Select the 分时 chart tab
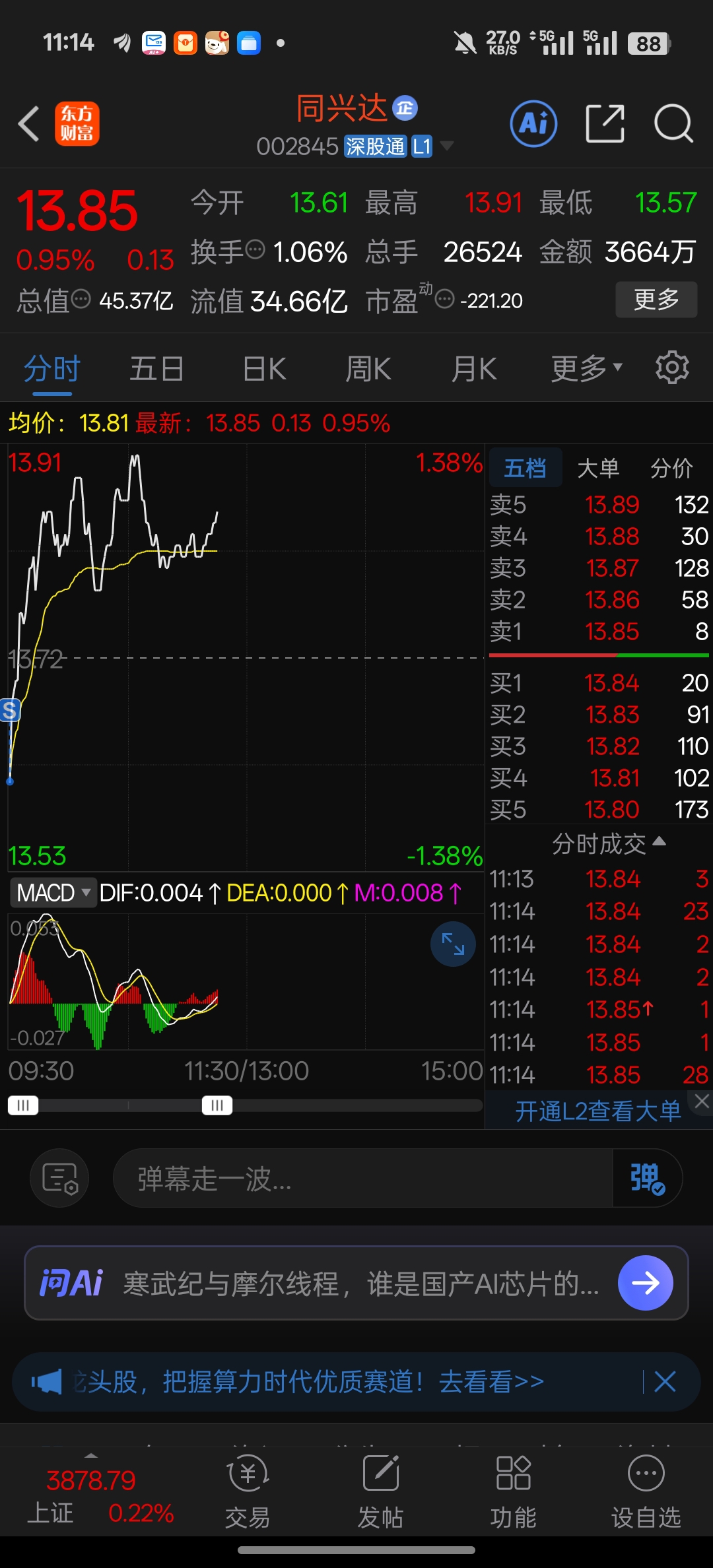713x1568 pixels. (52, 369)
